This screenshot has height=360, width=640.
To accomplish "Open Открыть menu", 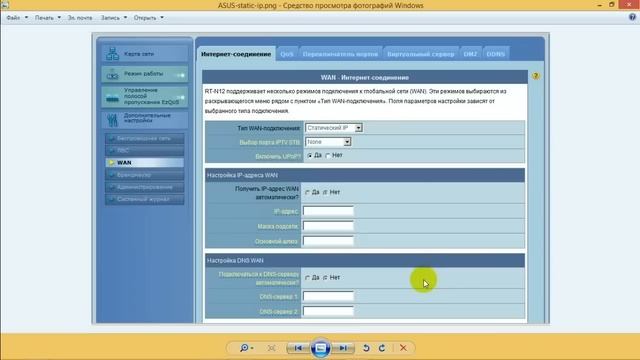I will click(149, 18).
